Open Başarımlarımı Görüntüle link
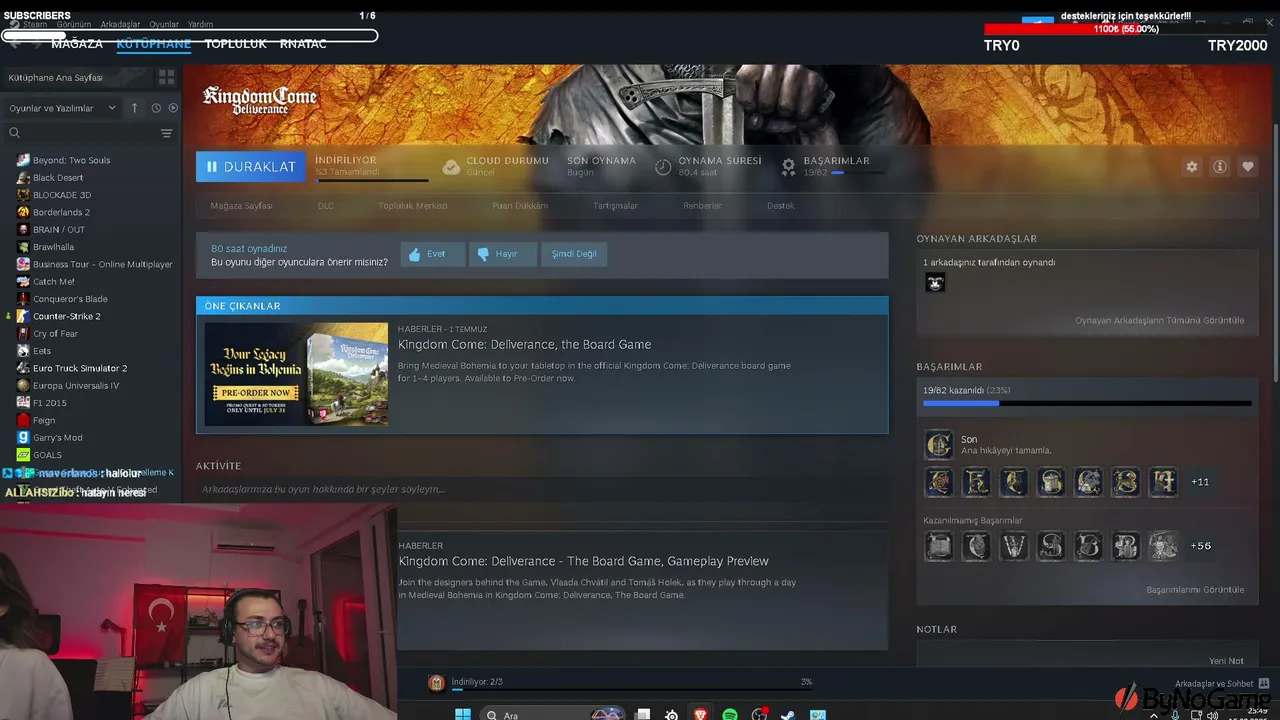 [1195, 590]
